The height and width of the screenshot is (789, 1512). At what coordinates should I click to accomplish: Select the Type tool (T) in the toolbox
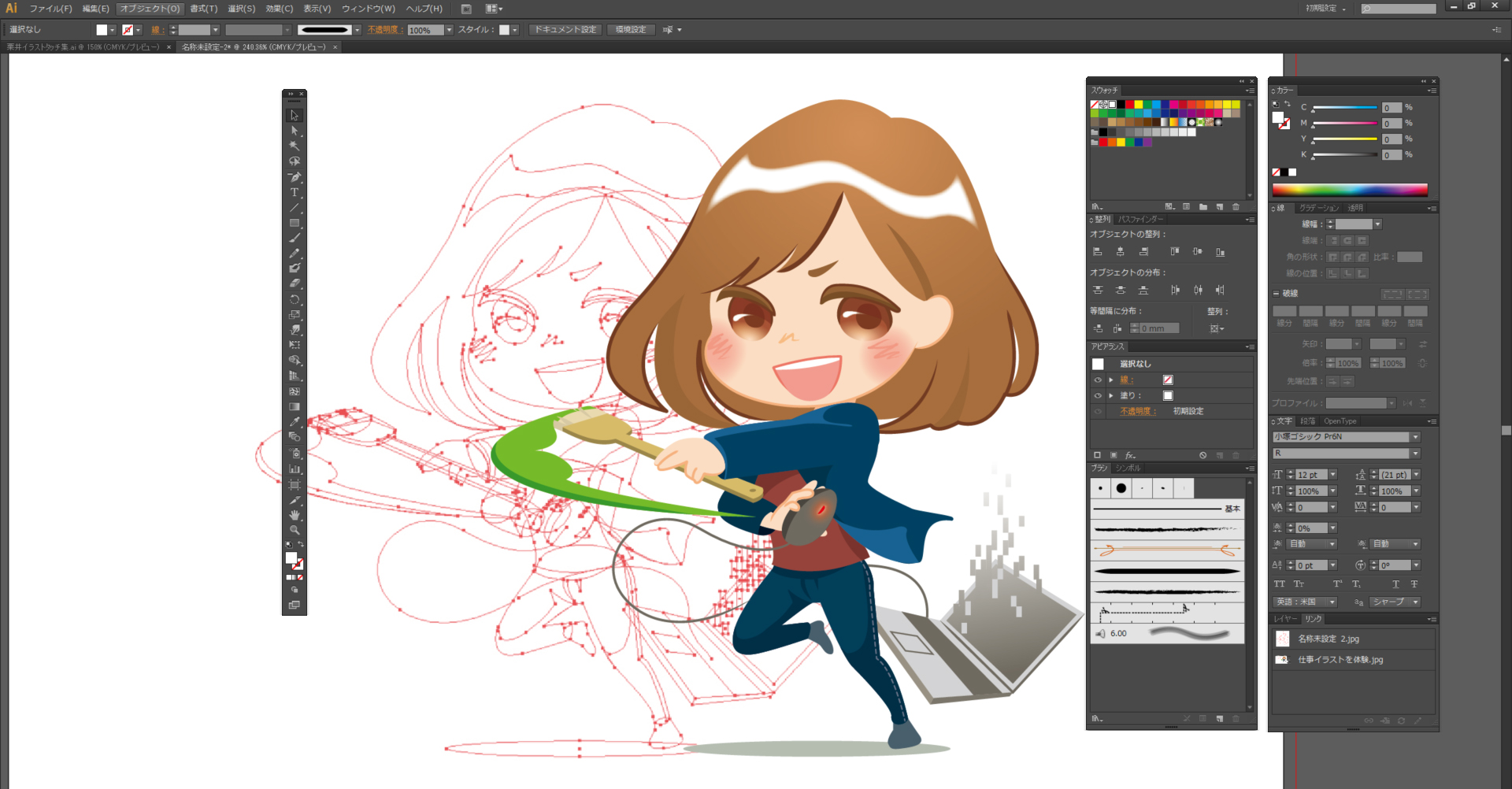(x=295, y=193)
